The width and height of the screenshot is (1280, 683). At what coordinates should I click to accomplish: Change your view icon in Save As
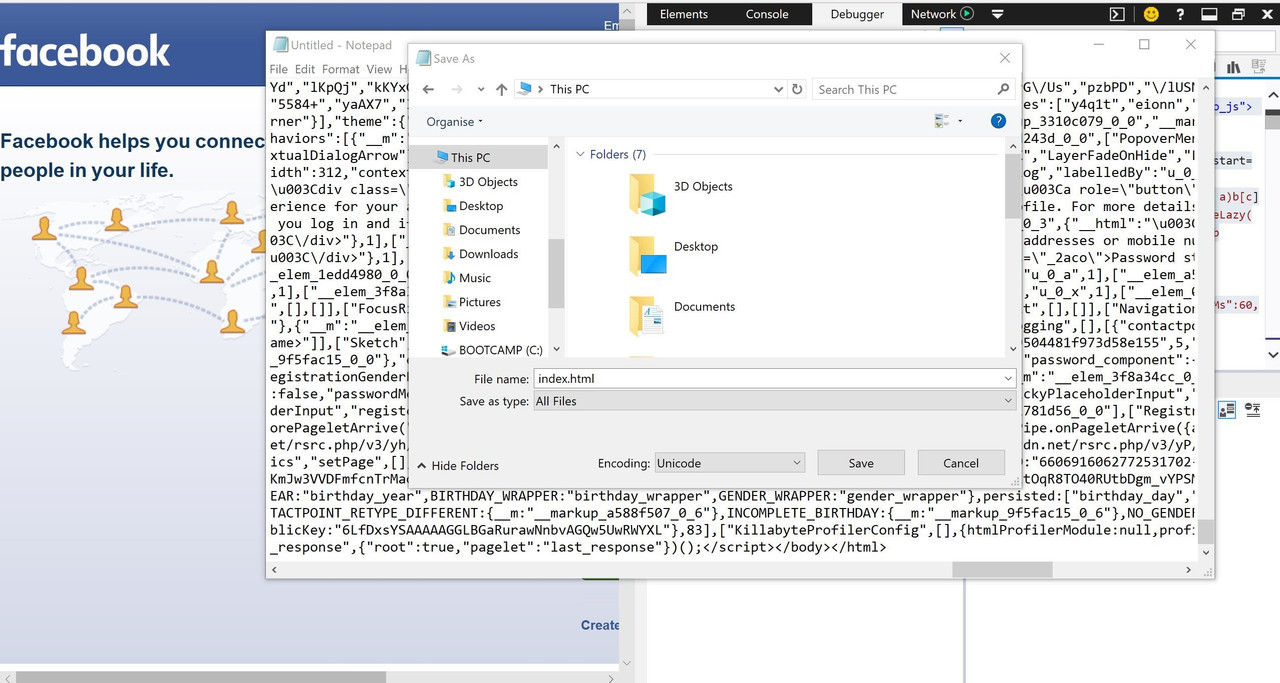(x=941, y=121)
